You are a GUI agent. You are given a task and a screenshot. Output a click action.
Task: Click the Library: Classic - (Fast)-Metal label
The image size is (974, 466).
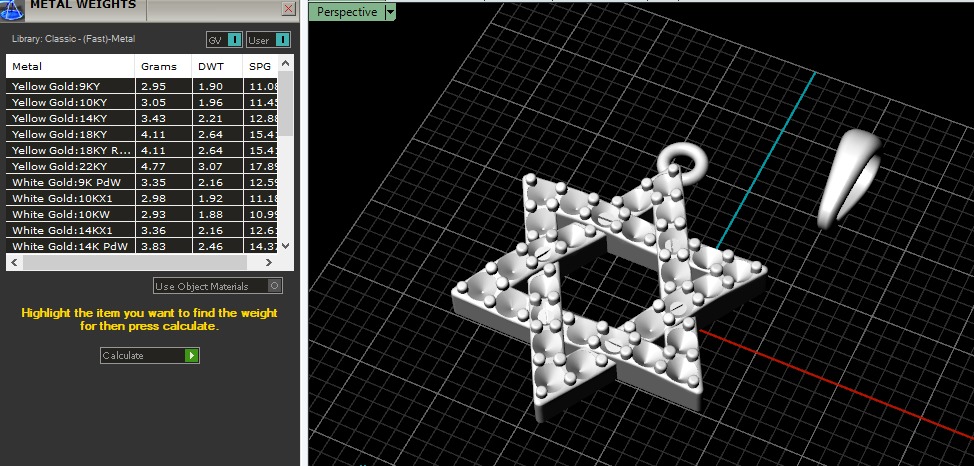coord(73,39)
